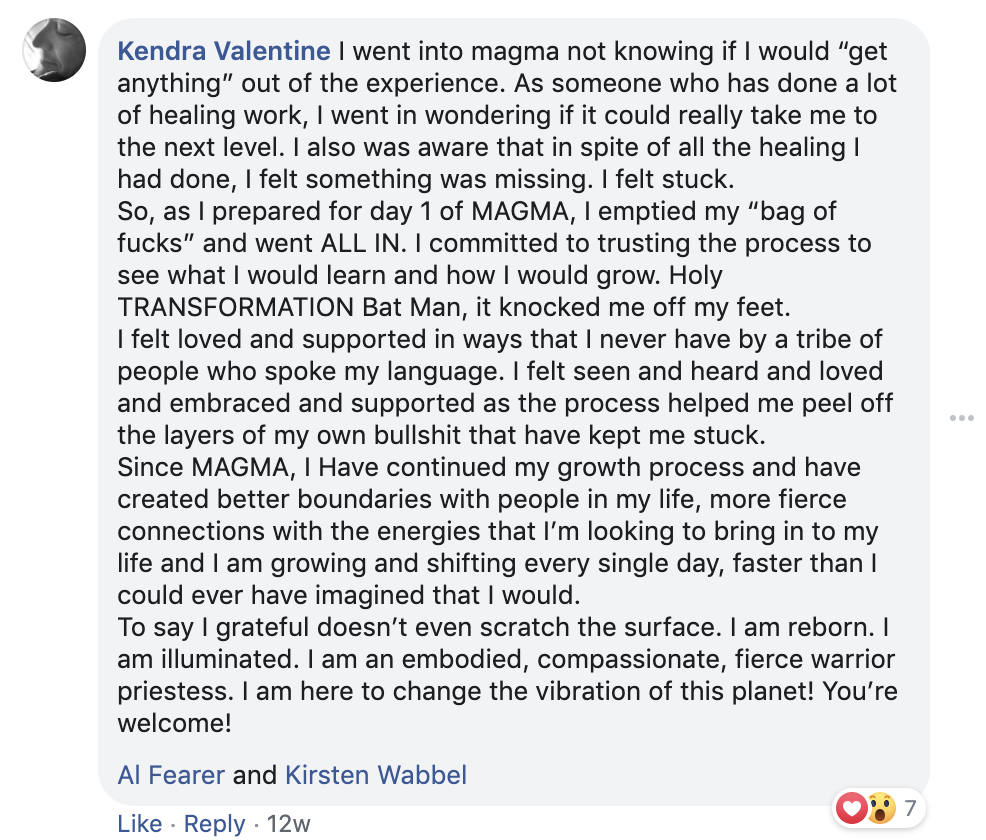Screen dimensions: 986x840
Task: Open the Kendra Valentine name link
Action: tap(223, 50)
